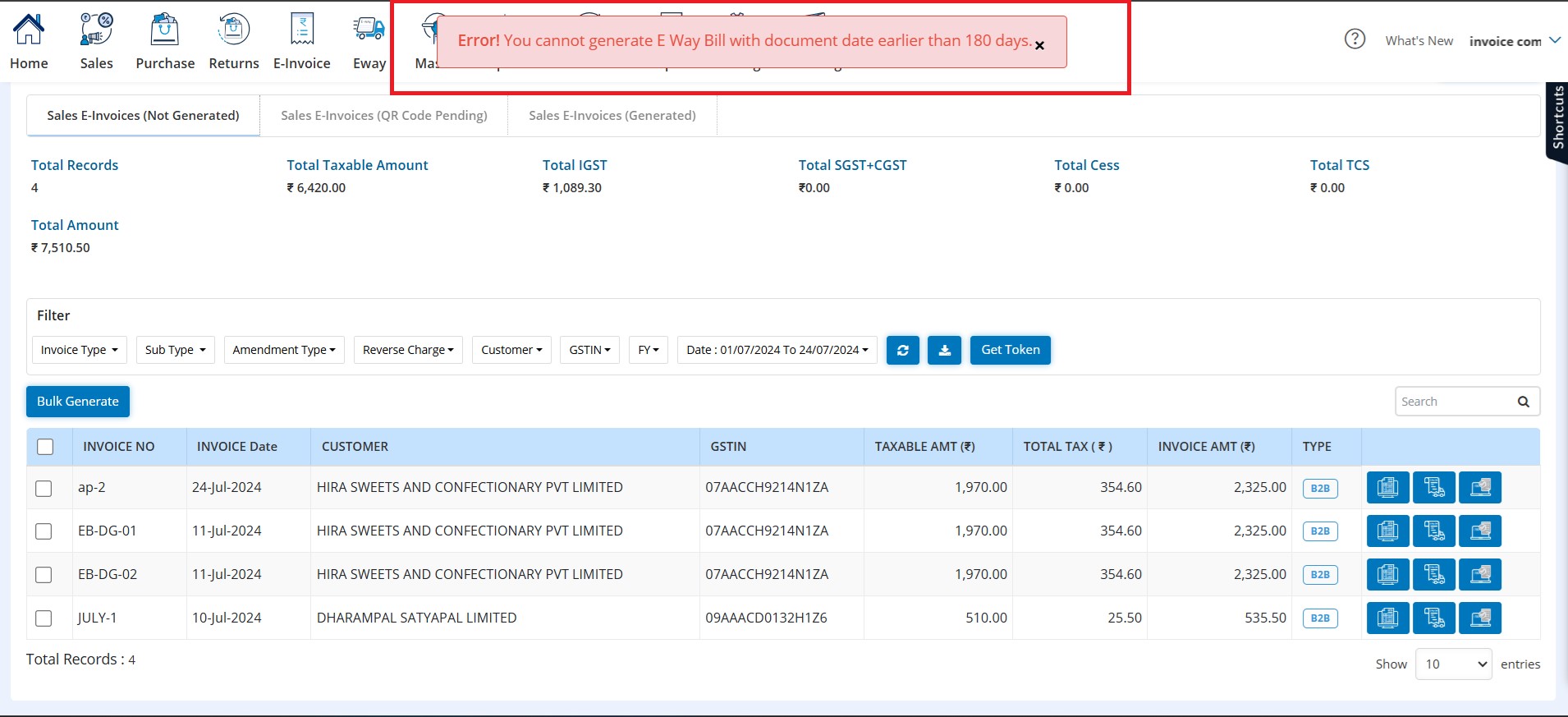1568x717 pixels.
Task: Open the Reverse Charge filter dropdown
Action: click(408, 350)
